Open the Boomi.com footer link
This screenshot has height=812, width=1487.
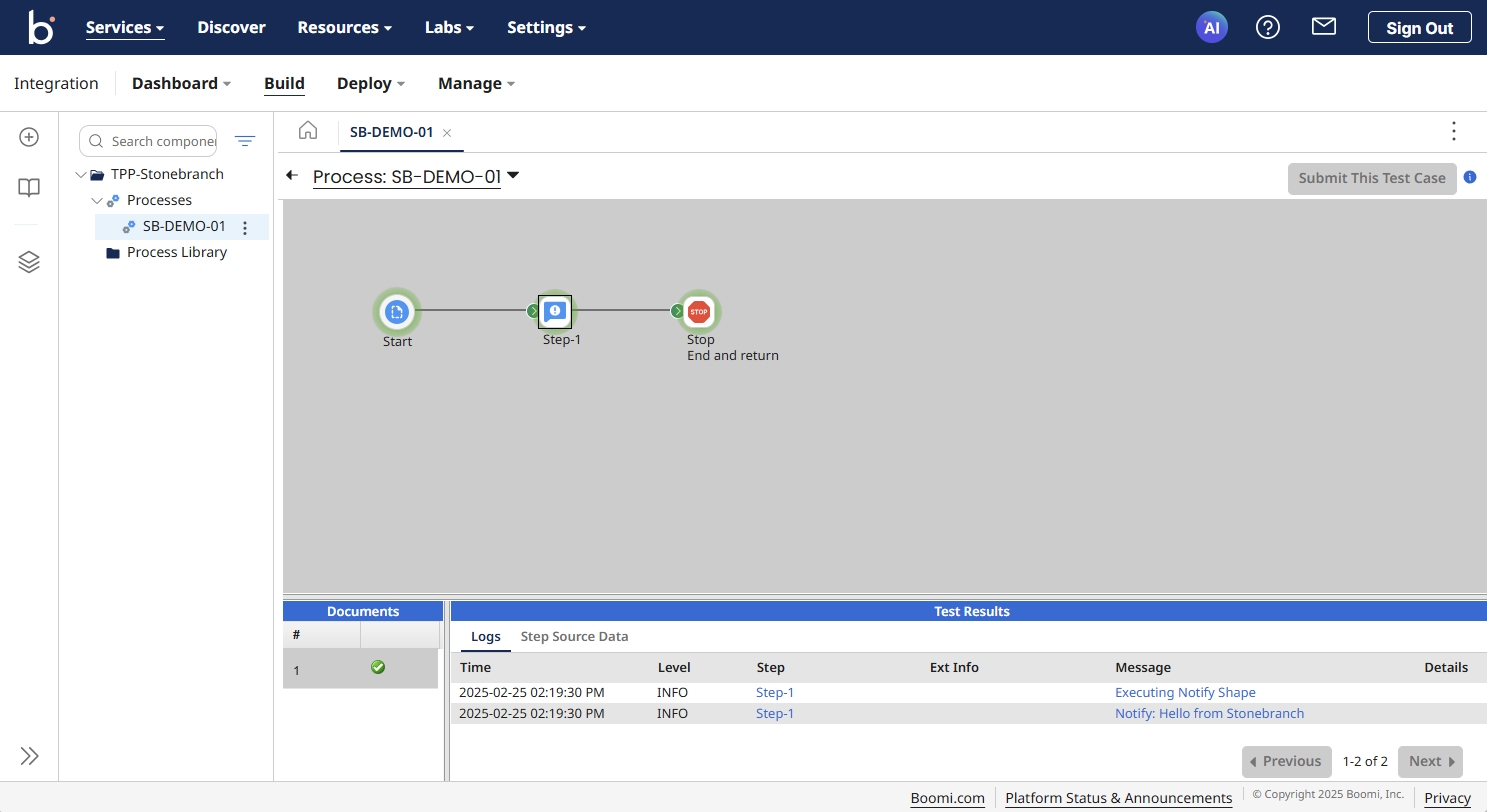pyautogui.click(x=947, y=798)
